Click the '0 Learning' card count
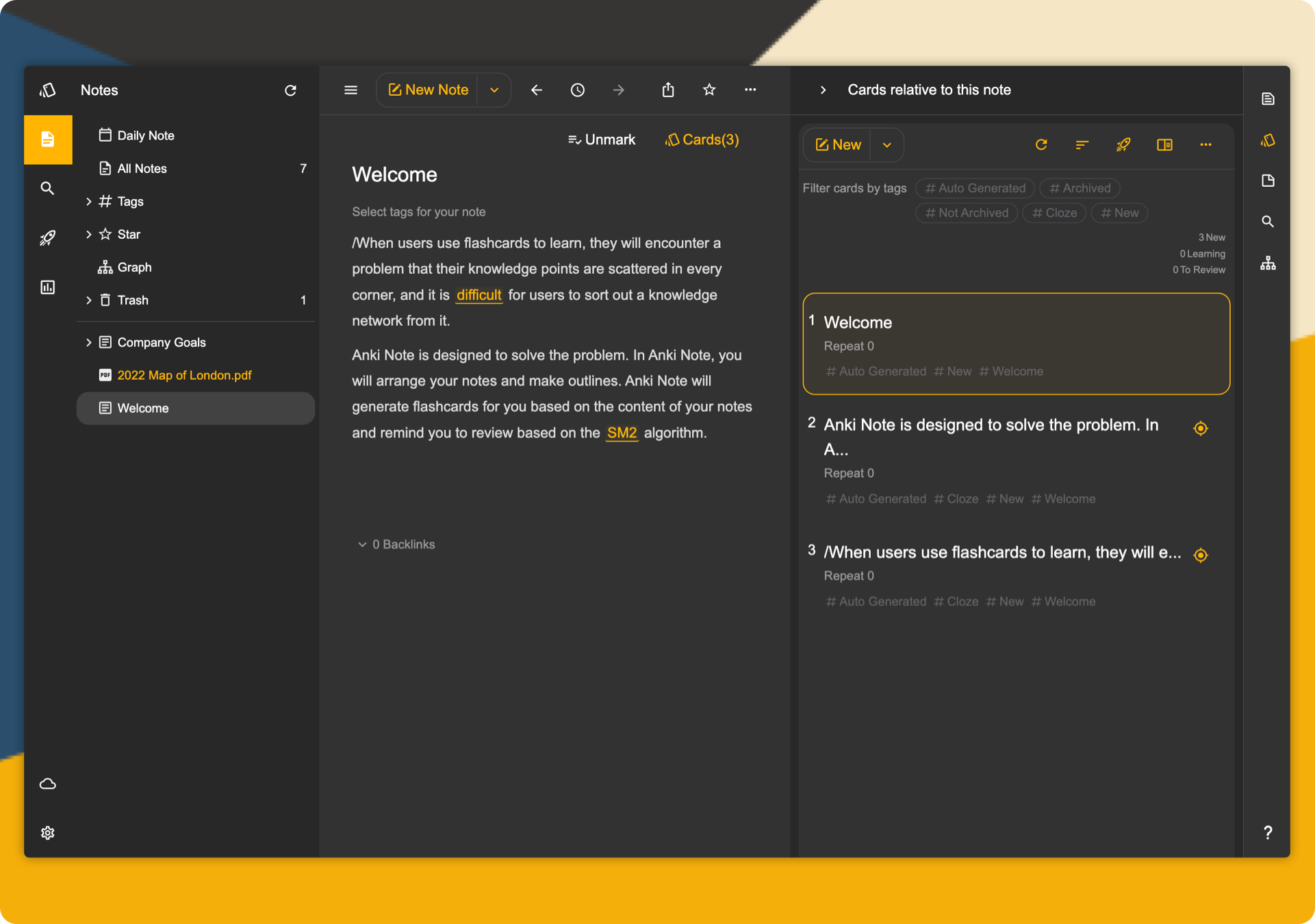The image size is (1315, 924). [1202, 254]
